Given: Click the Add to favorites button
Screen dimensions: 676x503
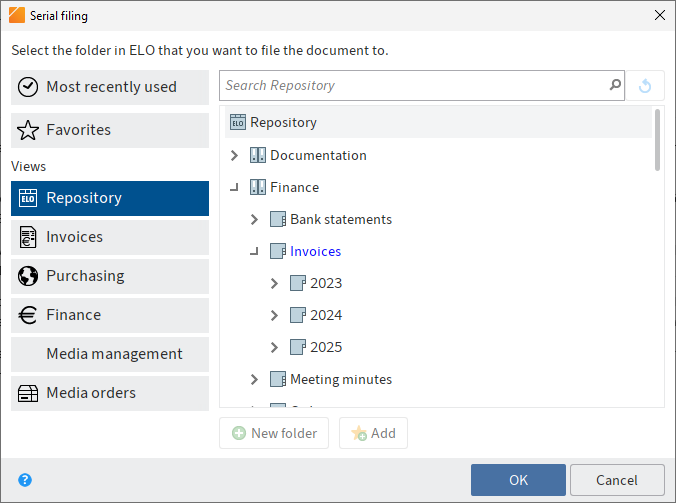Looking at the screenshot, I should 373,433.
